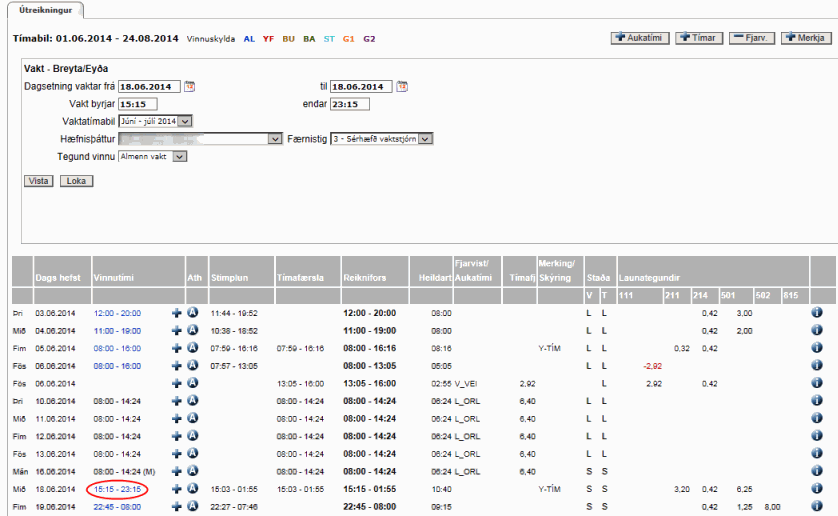The width and height of the screenshot is (838, 516).
Task: Click plus icon on 19.06.2014 row
Action: (177, 507)
